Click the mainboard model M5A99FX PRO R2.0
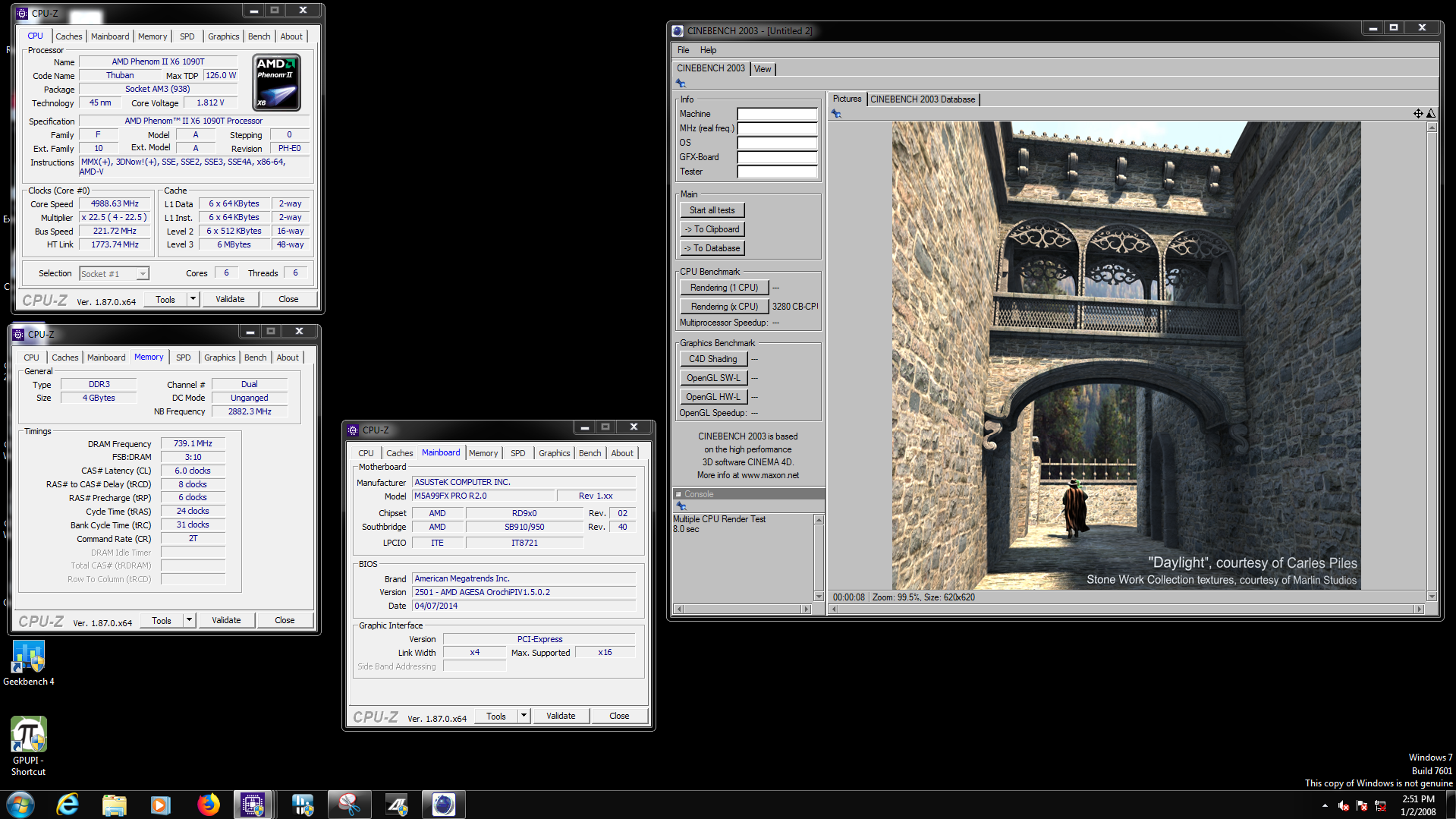This screenshot has width=1456, height=819. 483,496
